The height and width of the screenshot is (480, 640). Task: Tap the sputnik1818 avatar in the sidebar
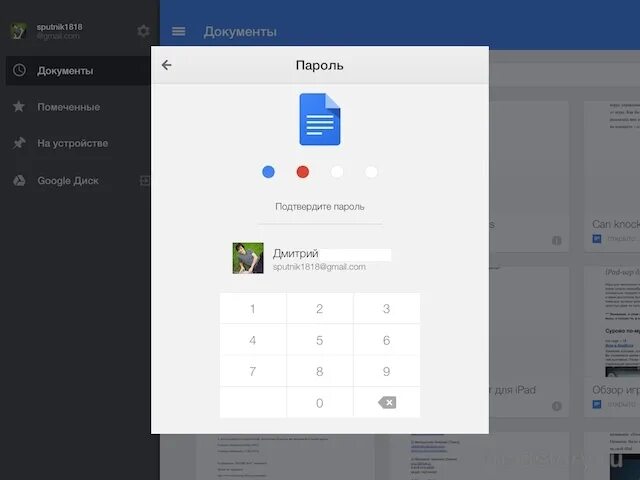pyautogui.click(x=18, y=31)
